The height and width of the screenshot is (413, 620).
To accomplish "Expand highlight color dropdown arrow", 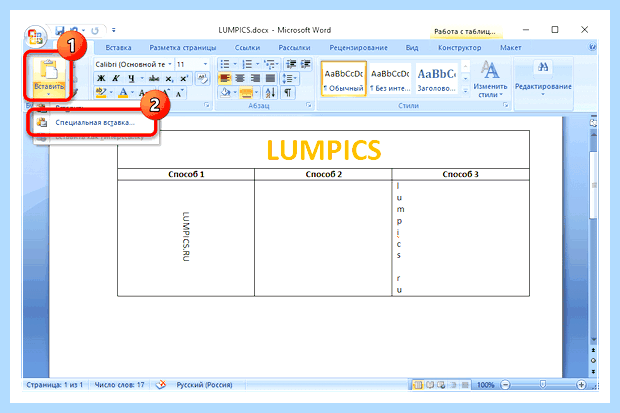I will click(112, 93).
